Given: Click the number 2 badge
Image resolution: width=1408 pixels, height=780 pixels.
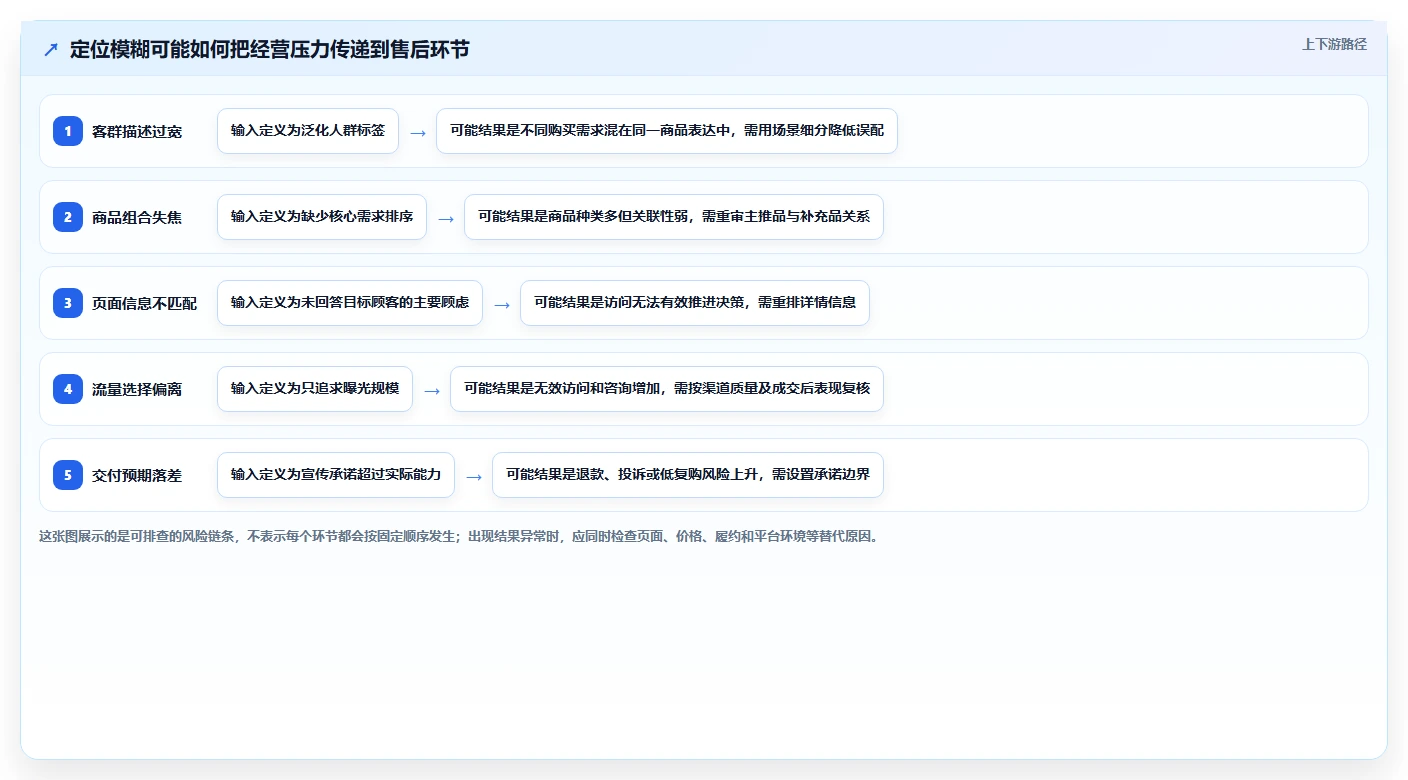Looking at the screenshot, I should (x=68, y=217).
